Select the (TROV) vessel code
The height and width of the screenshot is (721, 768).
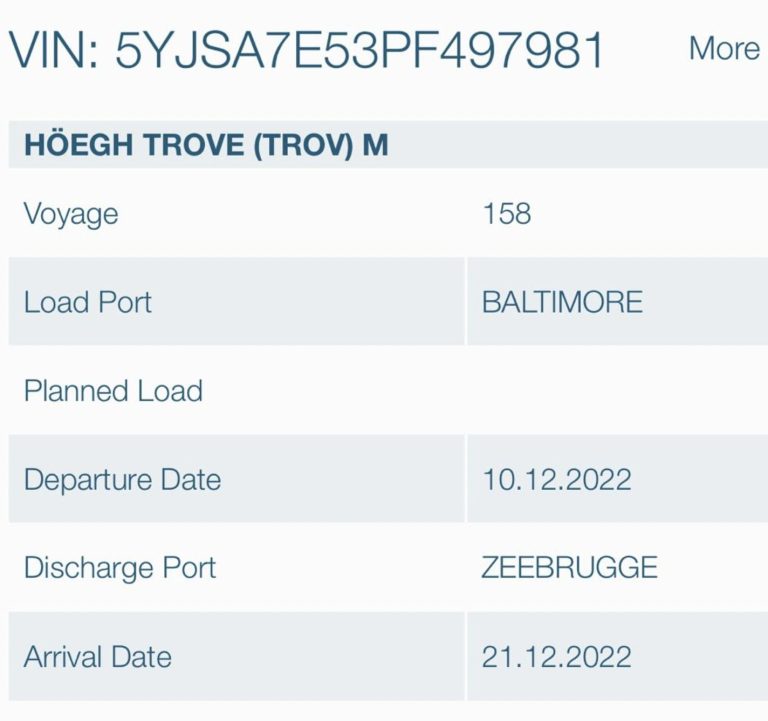pos(304,145)
